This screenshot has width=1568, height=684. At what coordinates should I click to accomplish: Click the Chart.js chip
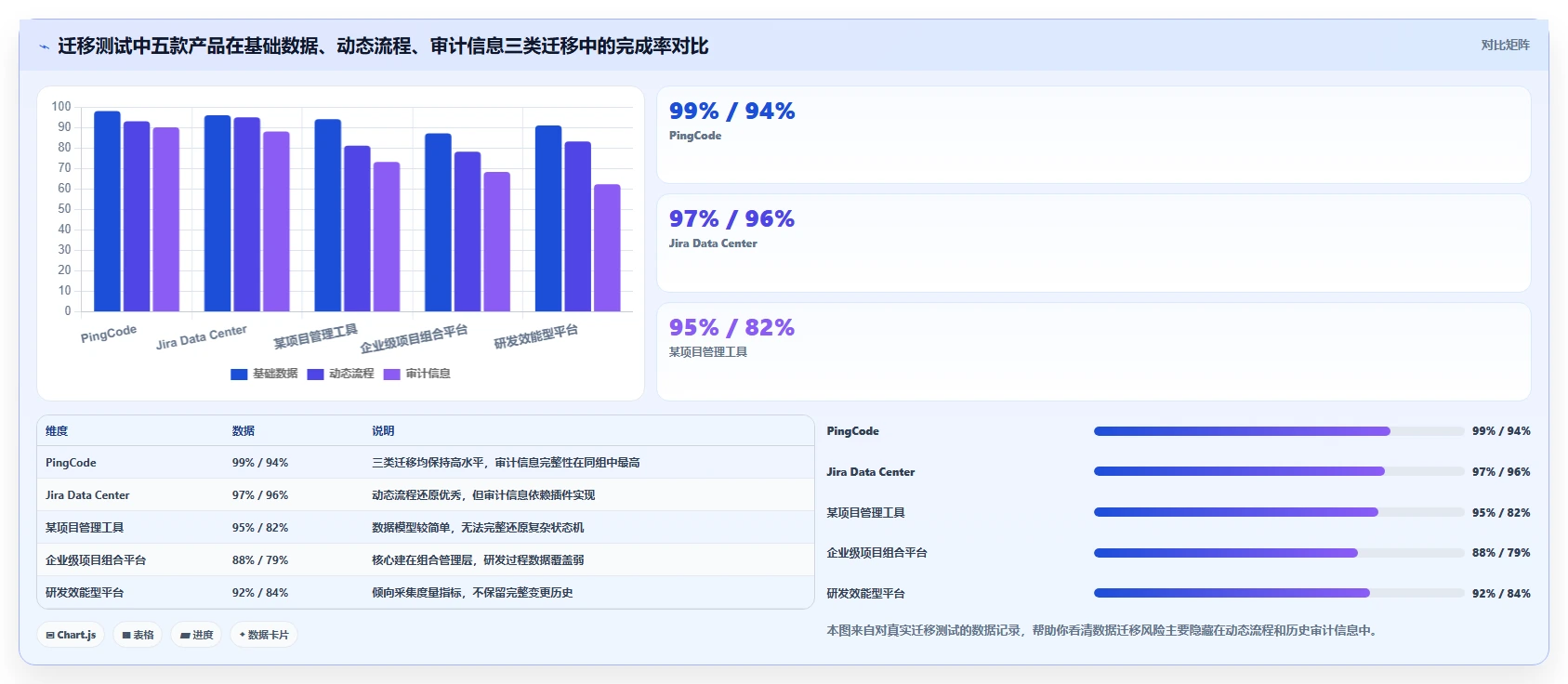point(71,635)
